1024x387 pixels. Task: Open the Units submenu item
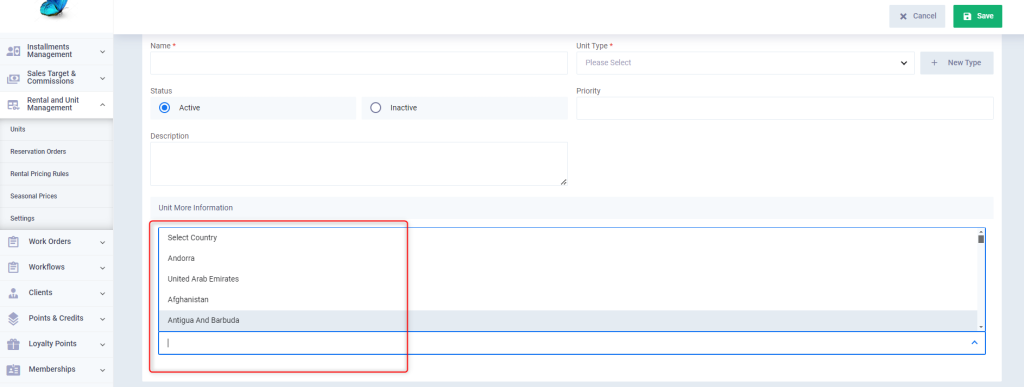click(56, 129)
